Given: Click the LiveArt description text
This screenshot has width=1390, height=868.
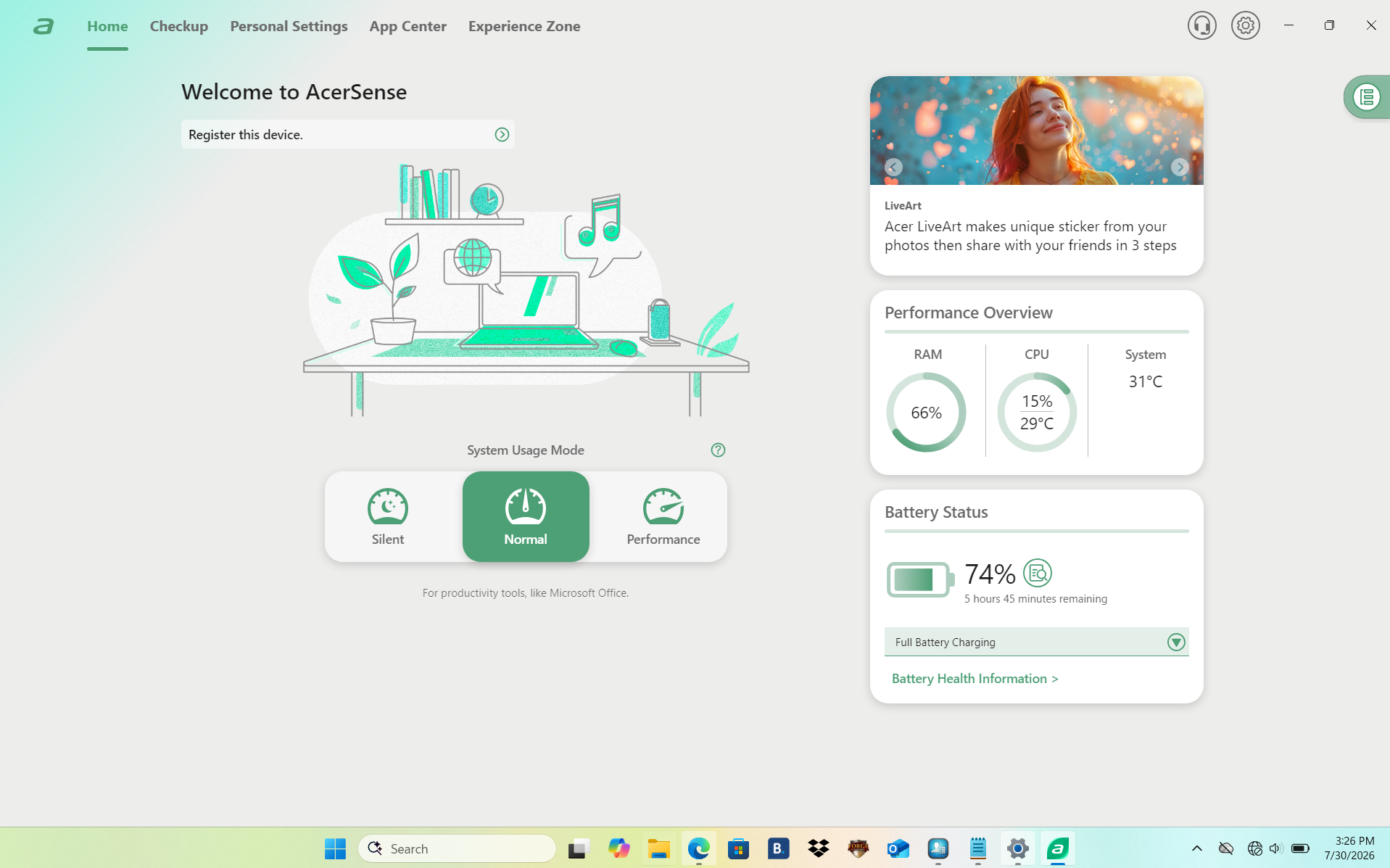Looking at the screenshot, I should point(1030,236).
